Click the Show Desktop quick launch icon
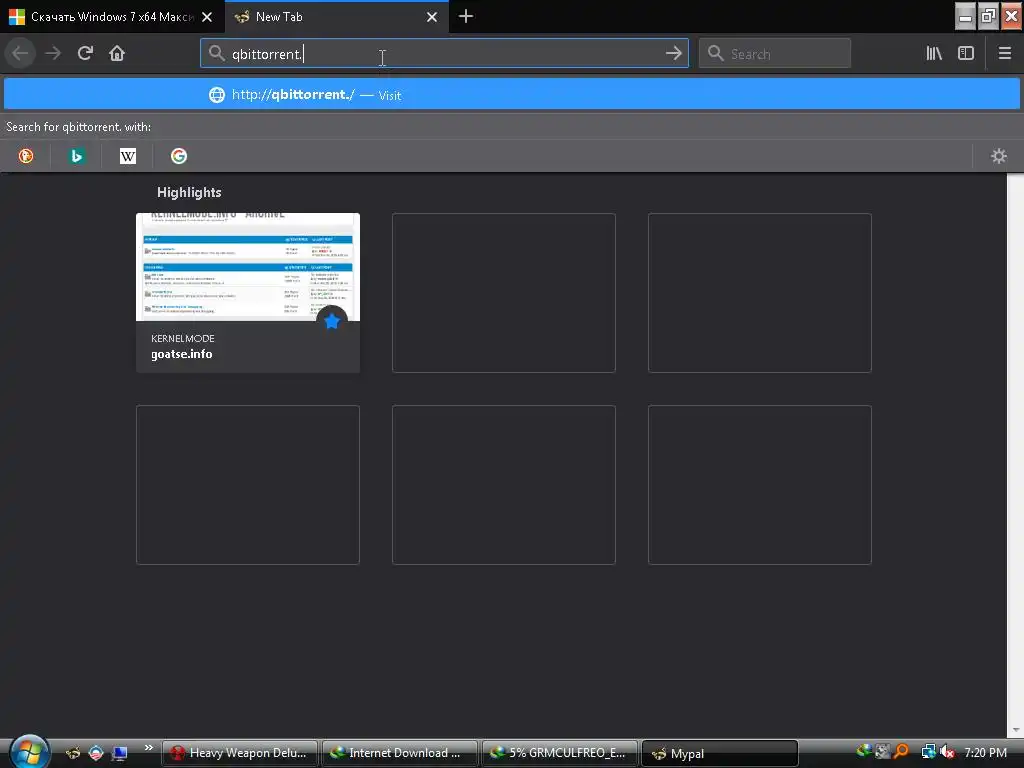 click(x=119, y=753)
